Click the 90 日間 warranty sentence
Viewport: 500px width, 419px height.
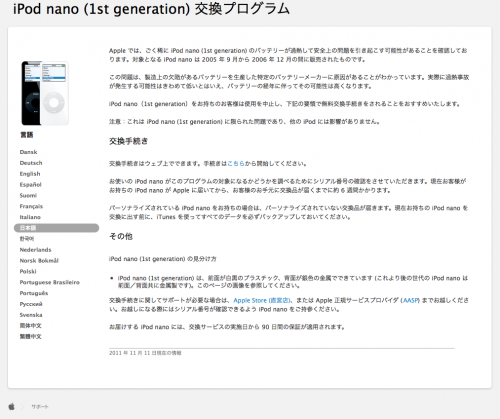click(227, 327)
